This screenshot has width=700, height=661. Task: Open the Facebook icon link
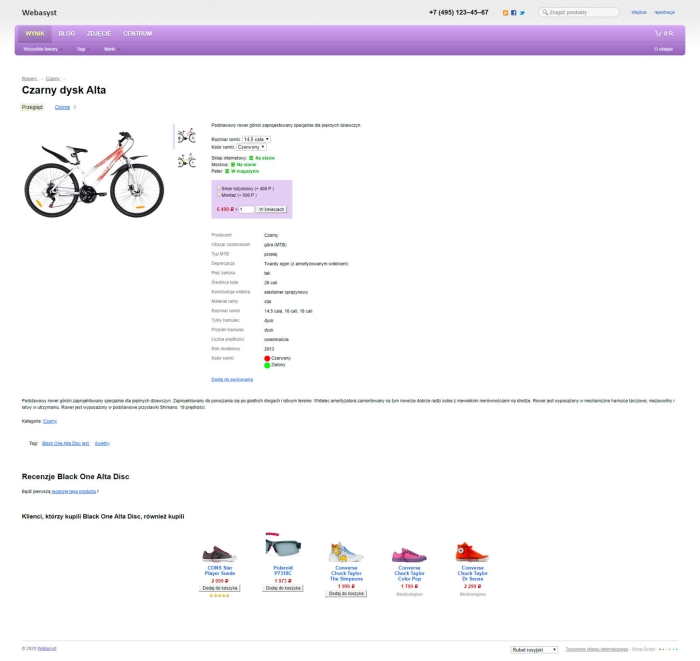point(514,13)
